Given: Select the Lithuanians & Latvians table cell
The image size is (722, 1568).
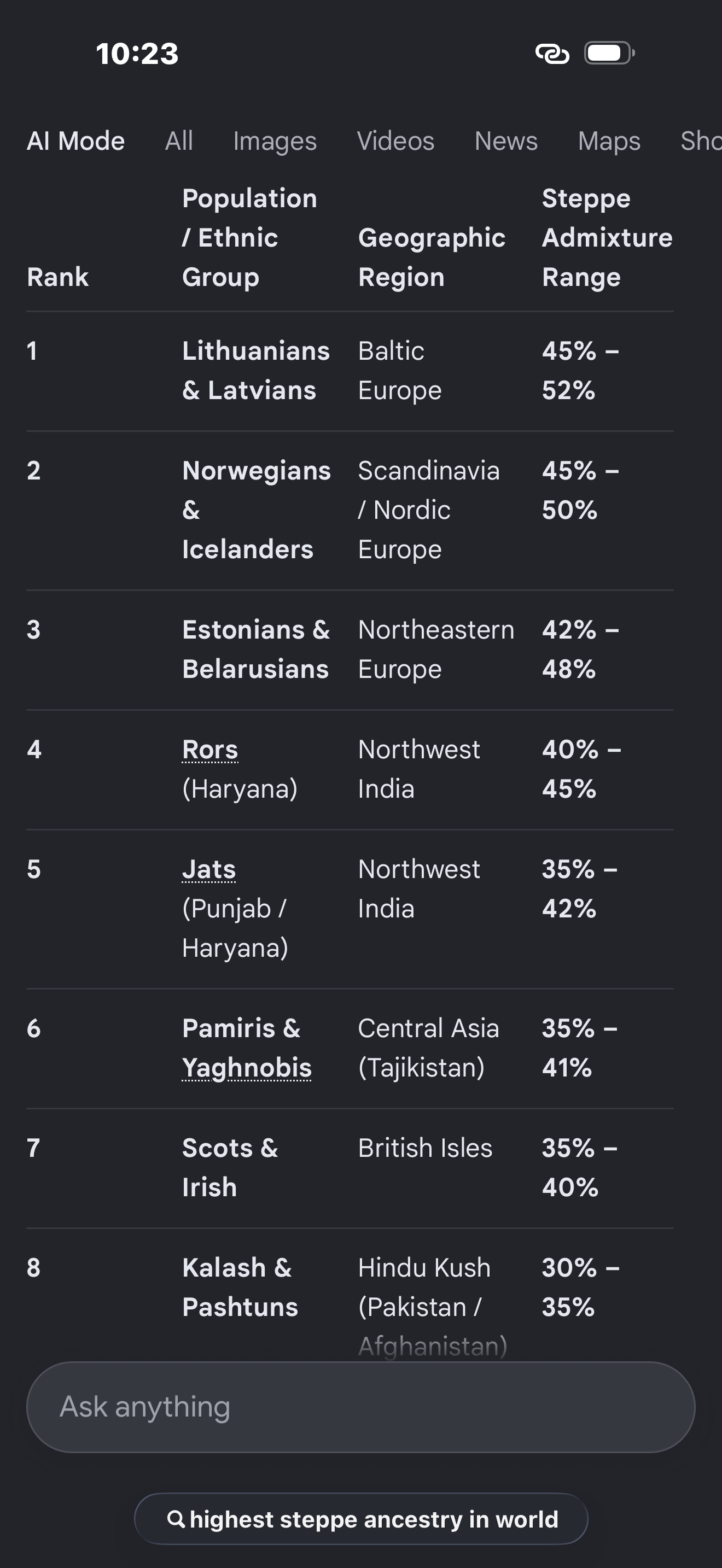Looking at the screenshot, I should point(255,371).
